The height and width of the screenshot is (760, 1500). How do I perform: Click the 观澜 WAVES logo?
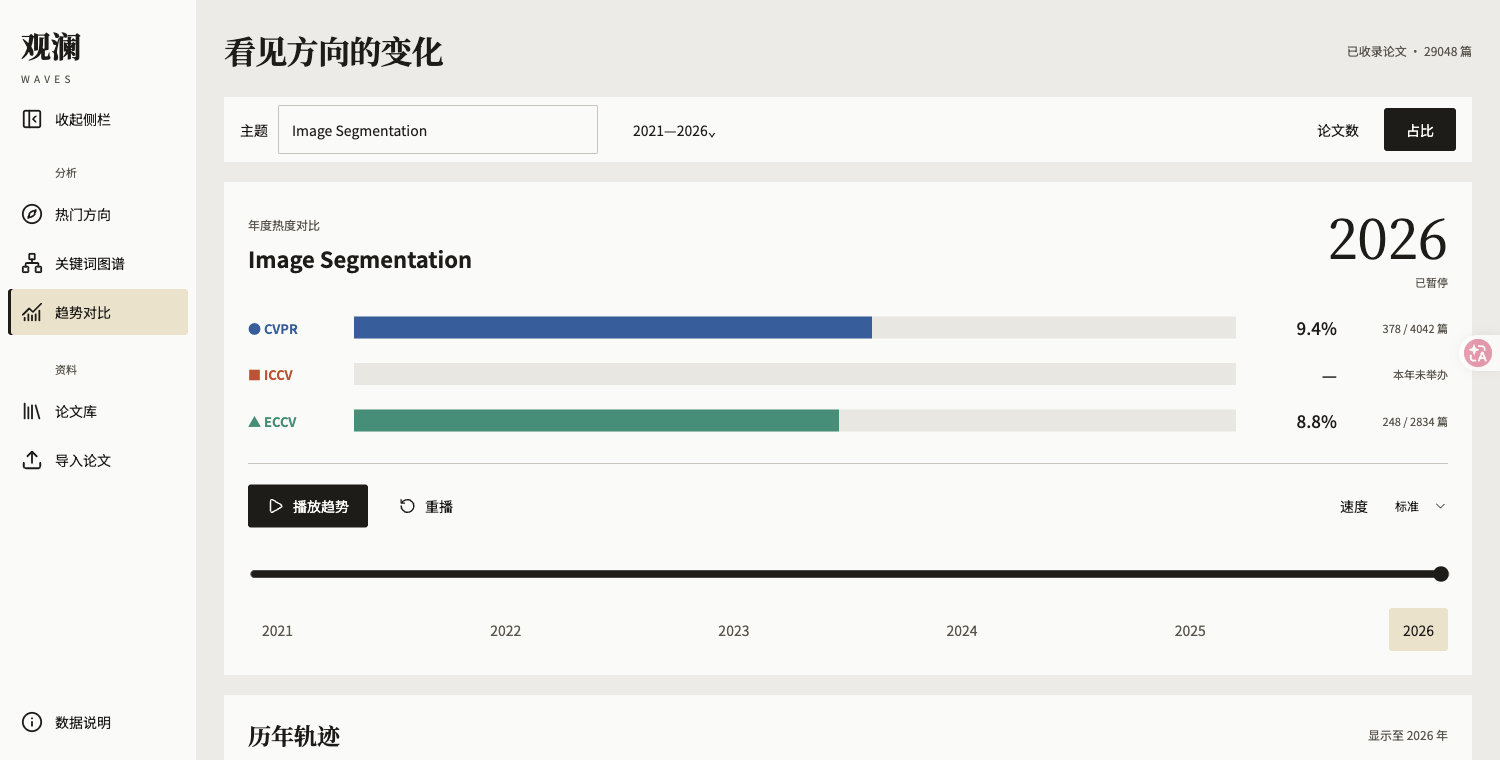click(x=52, y=56)
